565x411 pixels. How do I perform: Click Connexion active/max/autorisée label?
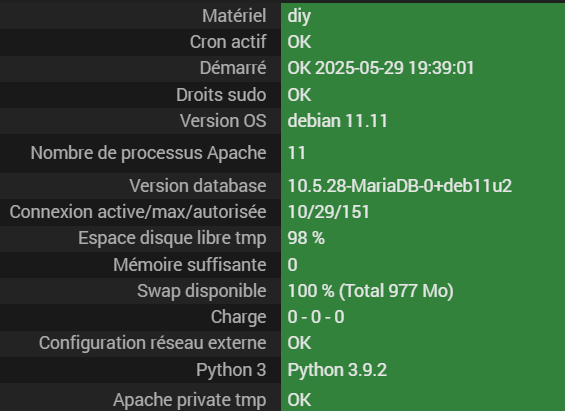tap(138, 212)
